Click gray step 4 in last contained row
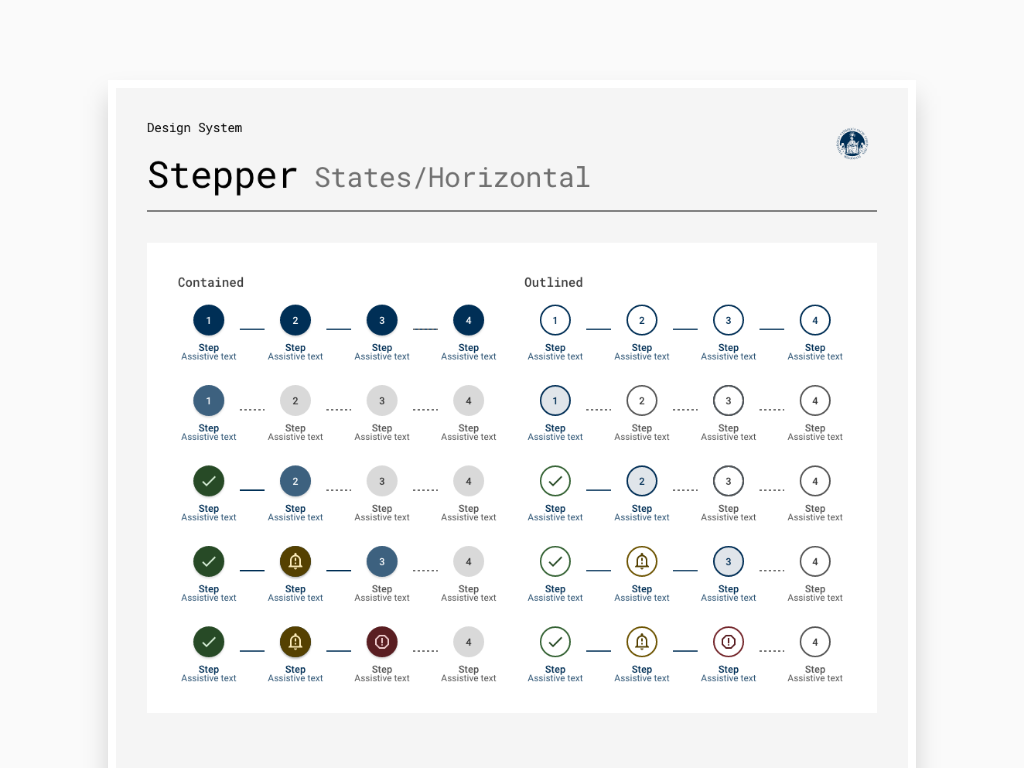The height and width of the screenshot is (768, 1024). click(468, 642)
